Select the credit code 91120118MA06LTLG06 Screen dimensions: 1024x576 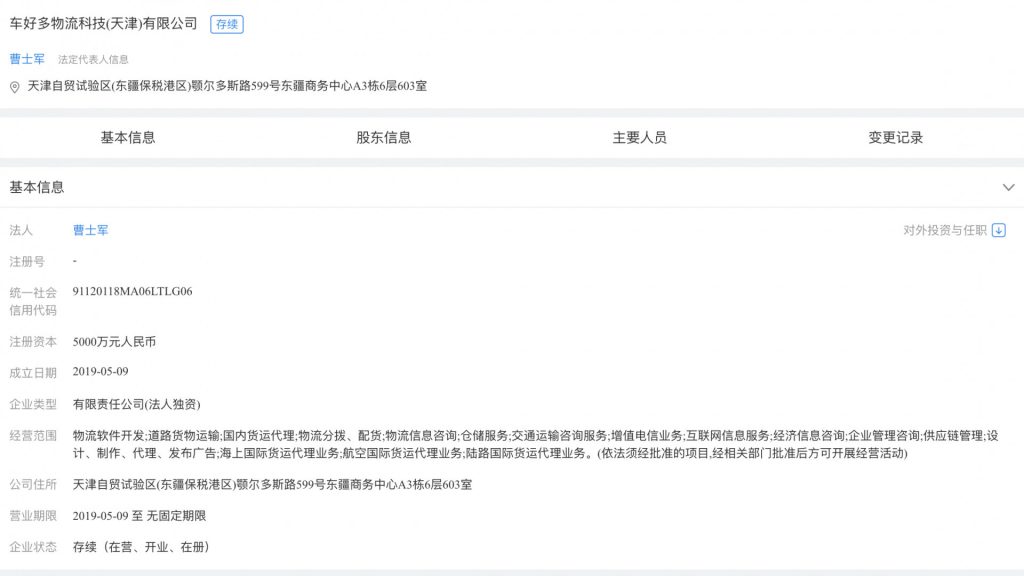(131, 291)
